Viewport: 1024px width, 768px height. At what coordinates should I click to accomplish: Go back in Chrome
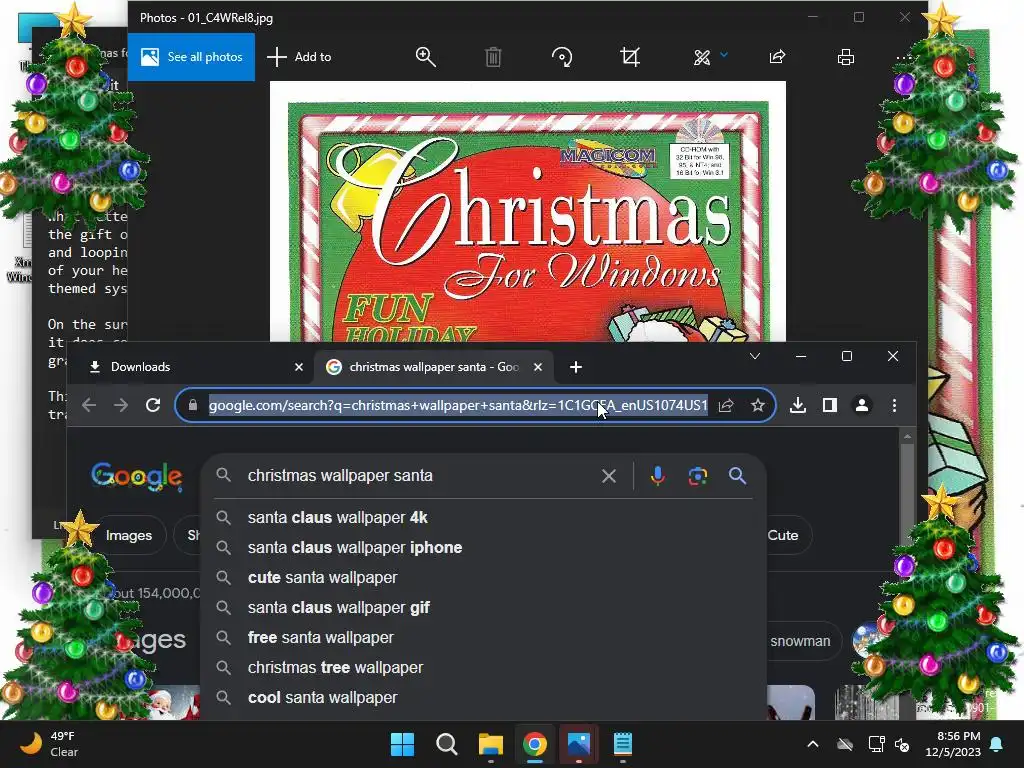89,406
